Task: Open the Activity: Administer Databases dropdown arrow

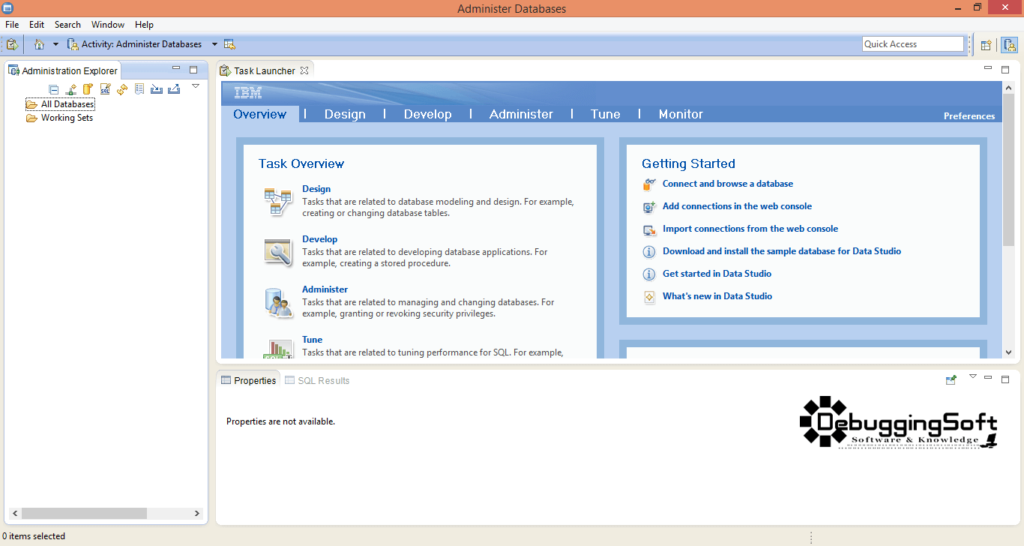Action: click(x=214, y=44)
